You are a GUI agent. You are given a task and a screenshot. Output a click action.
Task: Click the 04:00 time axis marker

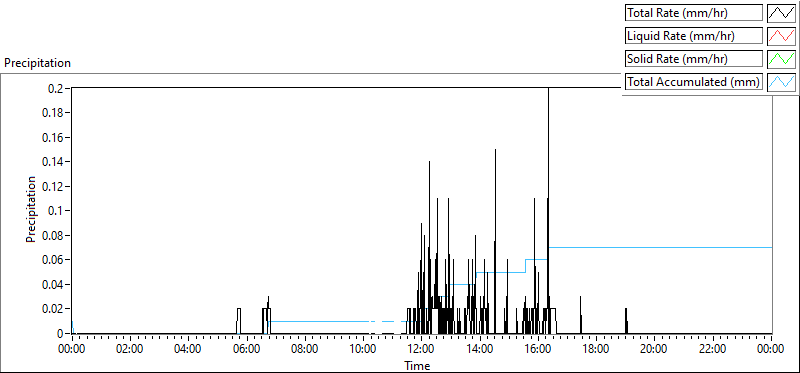188,350
